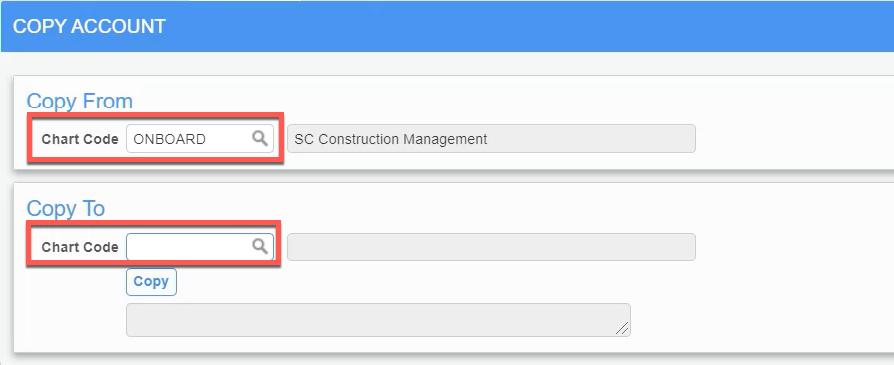Screen dimensions: 894x365
Task: Click the Chart Code field containing ONBOARD
Action: coord(200,139)
